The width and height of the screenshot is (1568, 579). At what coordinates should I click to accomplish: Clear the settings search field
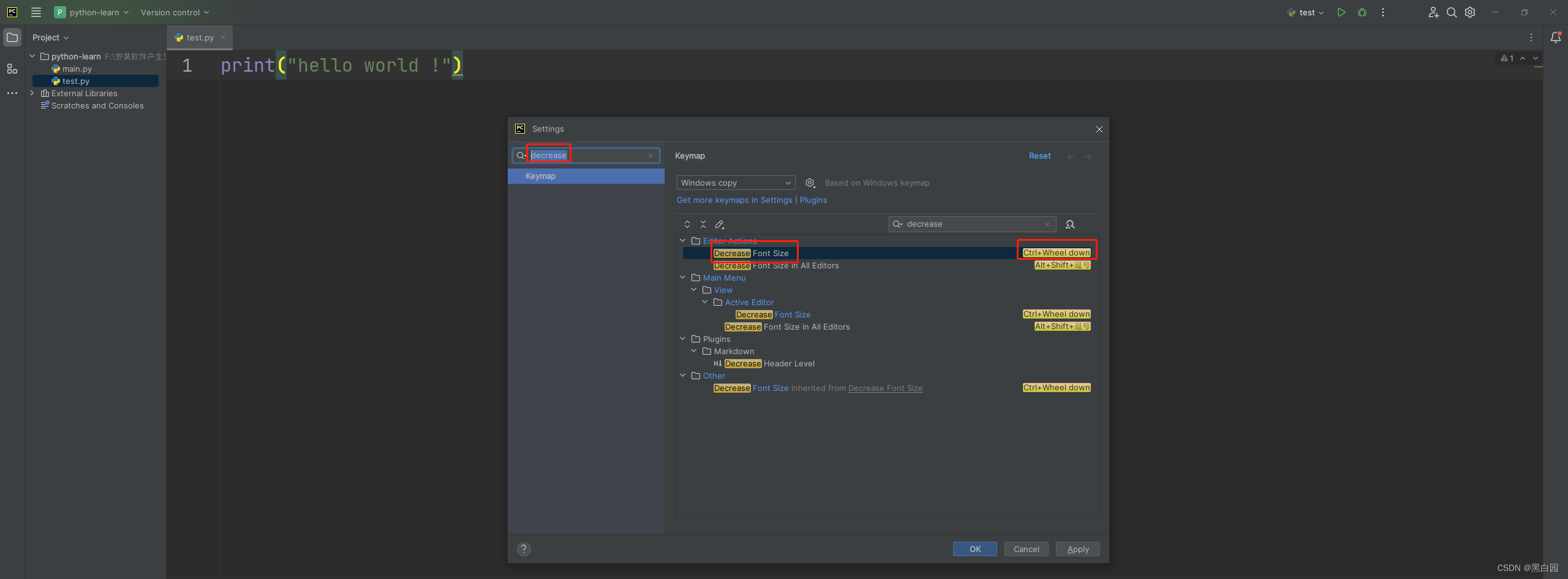[x=650, y=156]
